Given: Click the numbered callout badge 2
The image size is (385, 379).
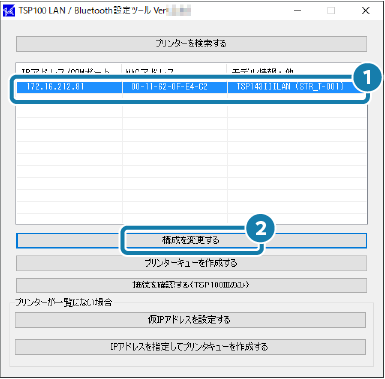Looking at the screenshot, I should (260, 229).
